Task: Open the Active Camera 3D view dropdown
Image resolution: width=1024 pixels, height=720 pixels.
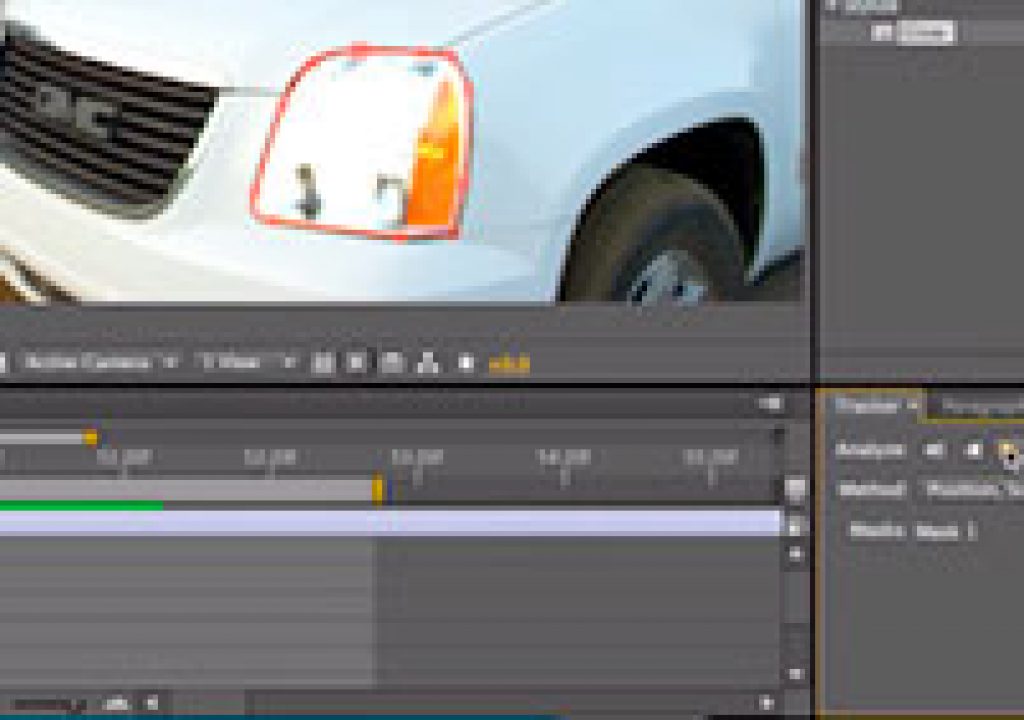Action: click(x=100, y=361)
